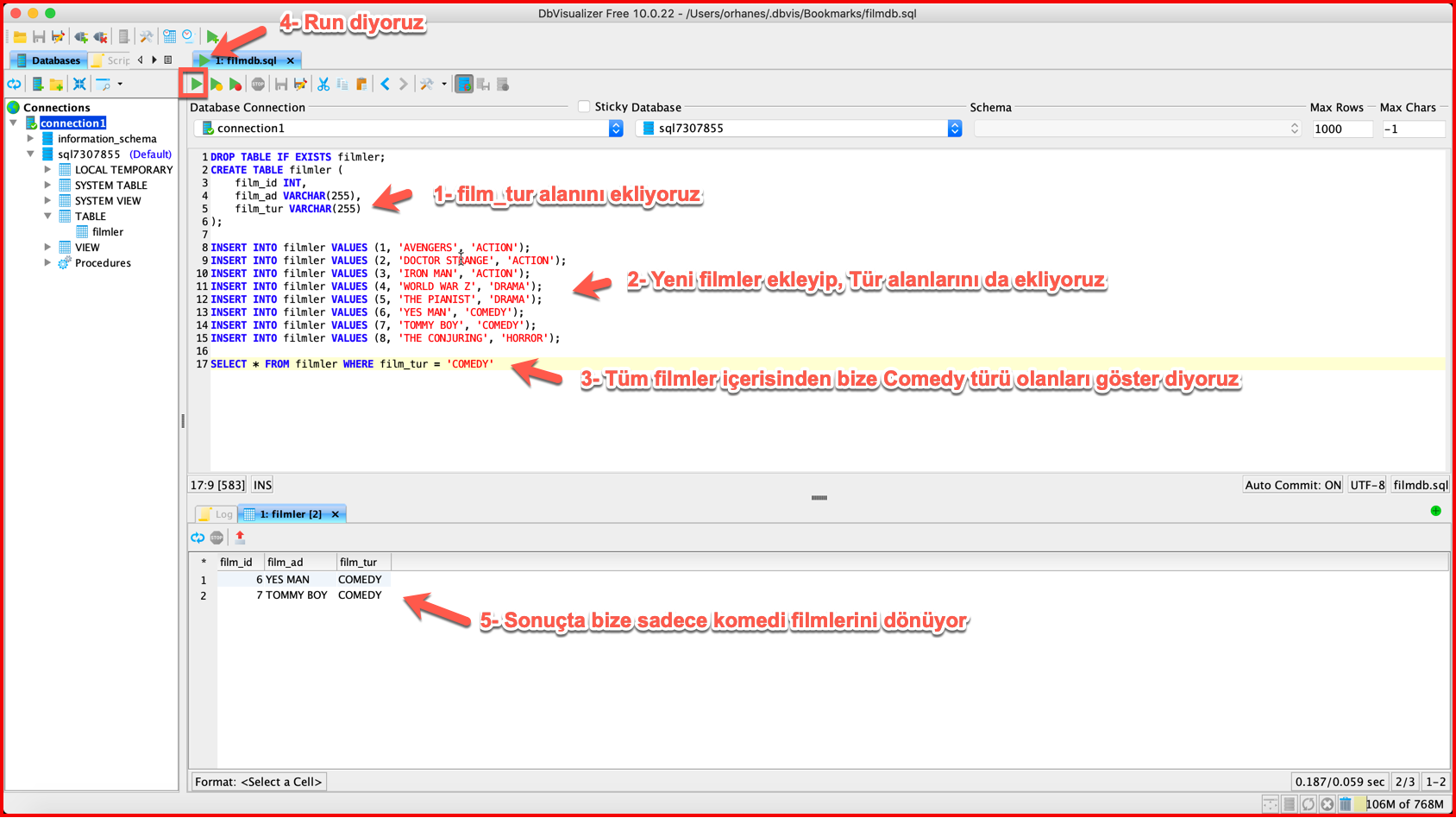Viewport: 1456px width, 818px height.
Task: Open tool properties wrench icon in main toolbar
Action: click(146, 36)
